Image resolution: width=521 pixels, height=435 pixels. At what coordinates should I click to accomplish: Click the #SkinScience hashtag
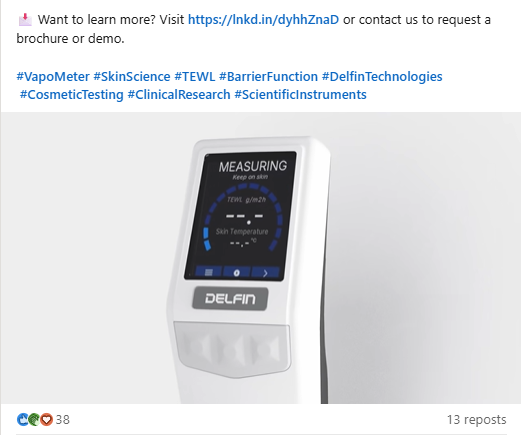coord(132,77)
